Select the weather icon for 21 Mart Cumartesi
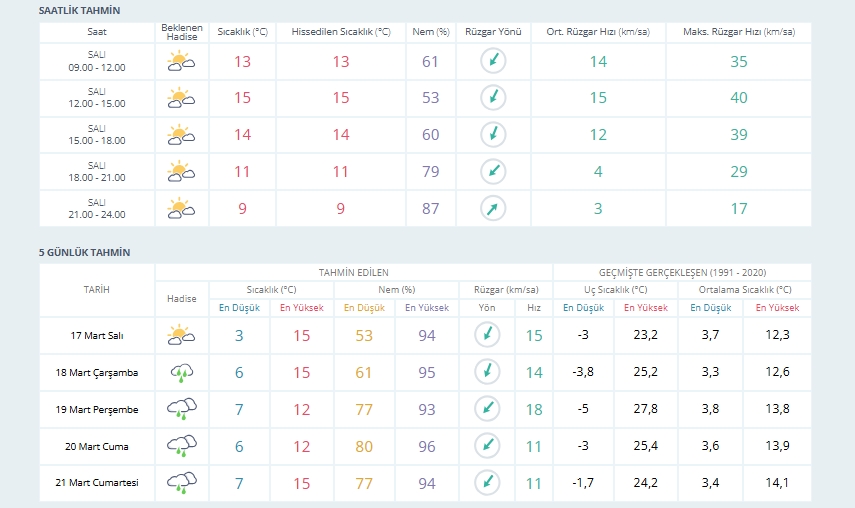Viewport: 855px width, 508px height. click(x=181, y=483)
